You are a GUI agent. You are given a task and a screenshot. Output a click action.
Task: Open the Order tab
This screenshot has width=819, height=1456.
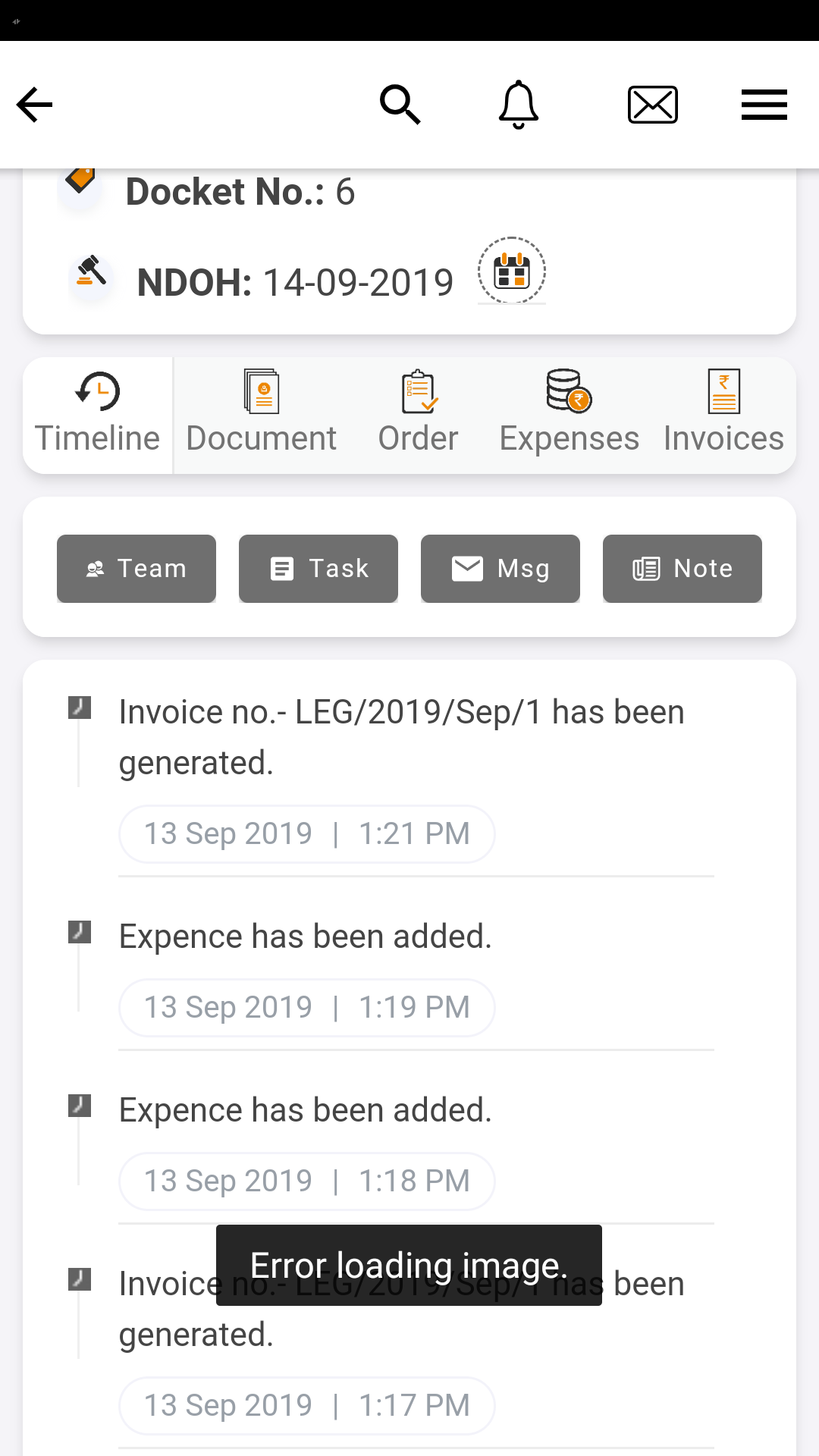click(x=418, y=415)
